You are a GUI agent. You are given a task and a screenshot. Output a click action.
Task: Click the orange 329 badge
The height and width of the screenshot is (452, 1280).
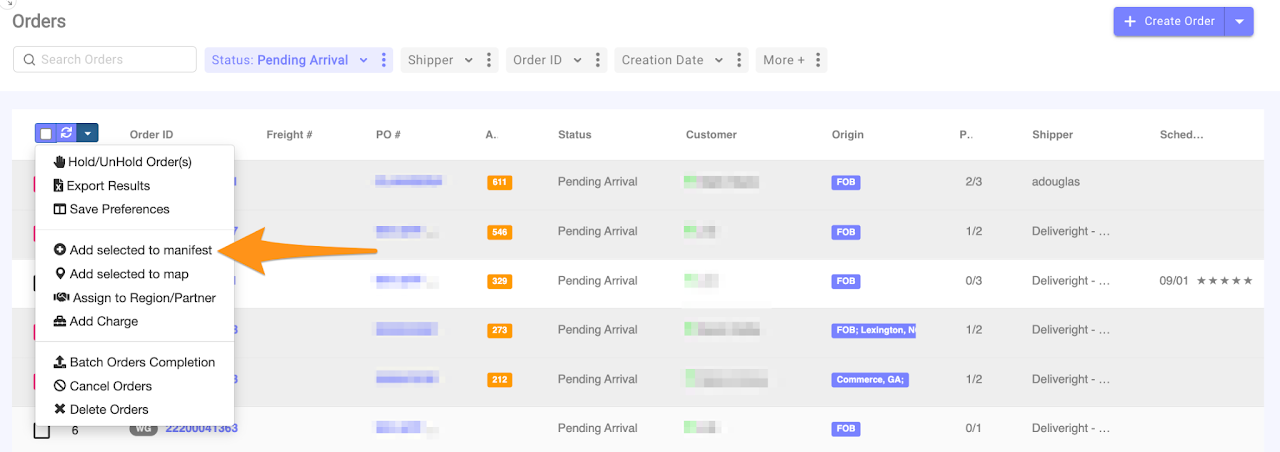coord(499,281)
